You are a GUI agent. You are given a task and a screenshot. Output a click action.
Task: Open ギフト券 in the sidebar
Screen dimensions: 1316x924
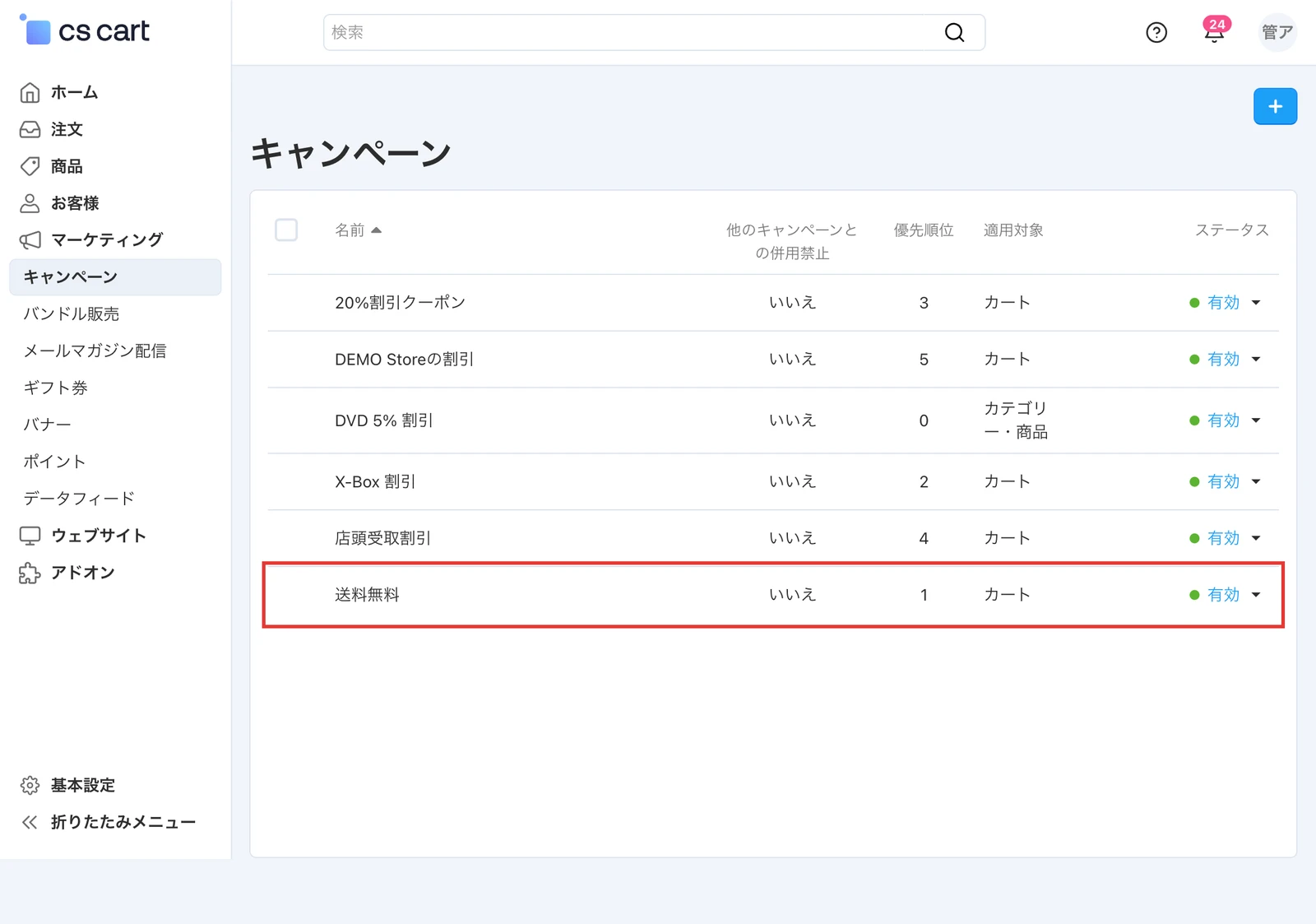coord(55,388)
